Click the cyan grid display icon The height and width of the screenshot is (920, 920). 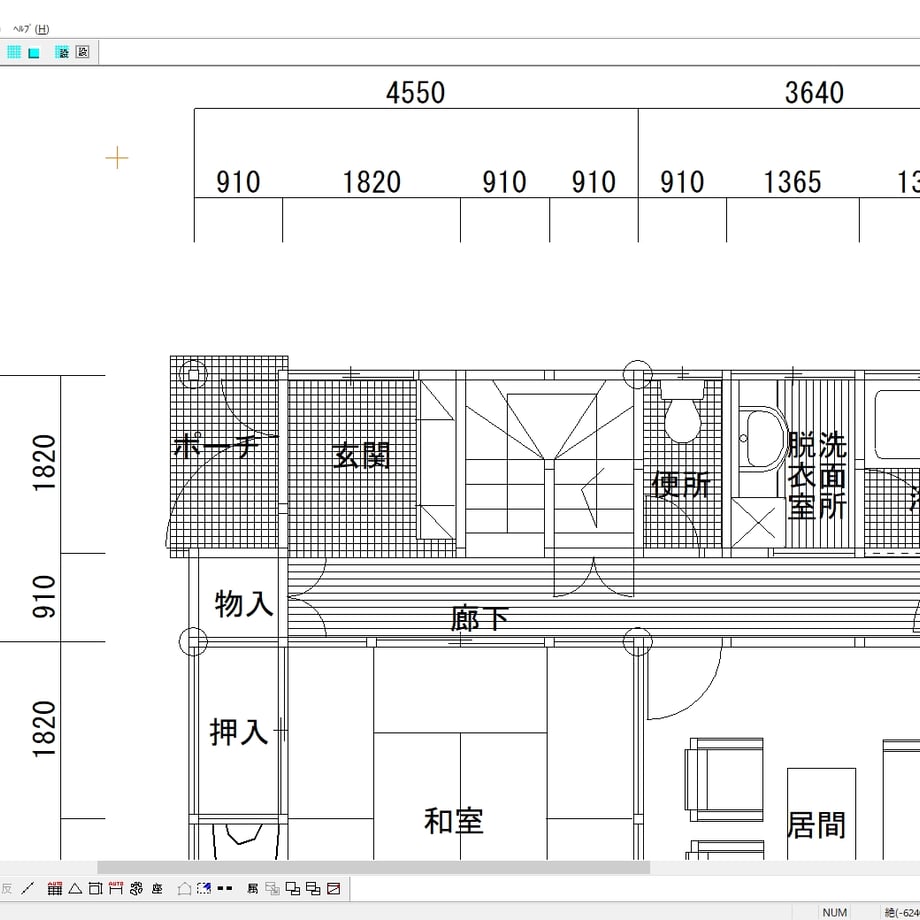pos(14,52)
